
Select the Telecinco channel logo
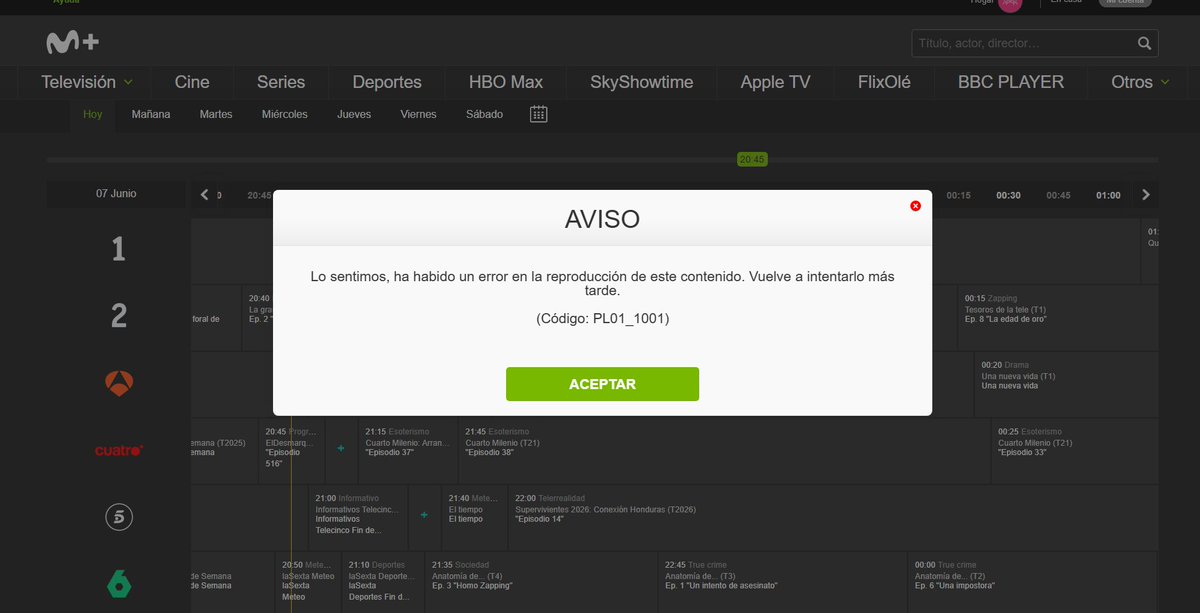119,517
